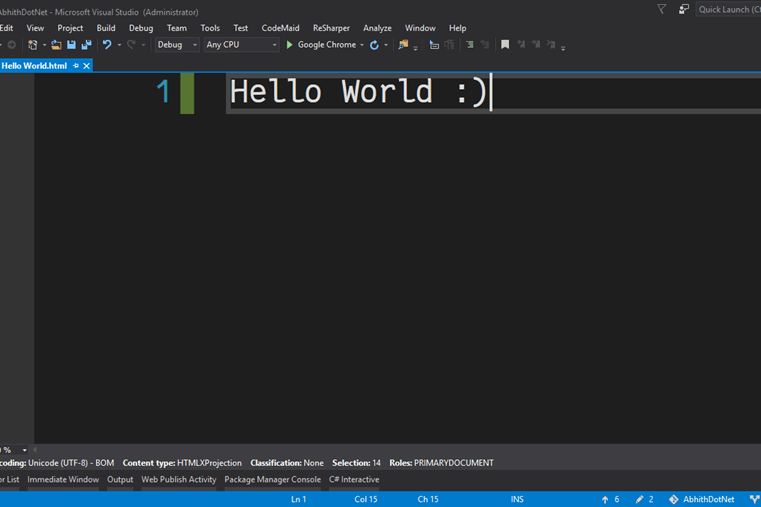The image size is (761, 507).
Task: Click the pending changes pencil icon
Action: [x=640, y=499]
